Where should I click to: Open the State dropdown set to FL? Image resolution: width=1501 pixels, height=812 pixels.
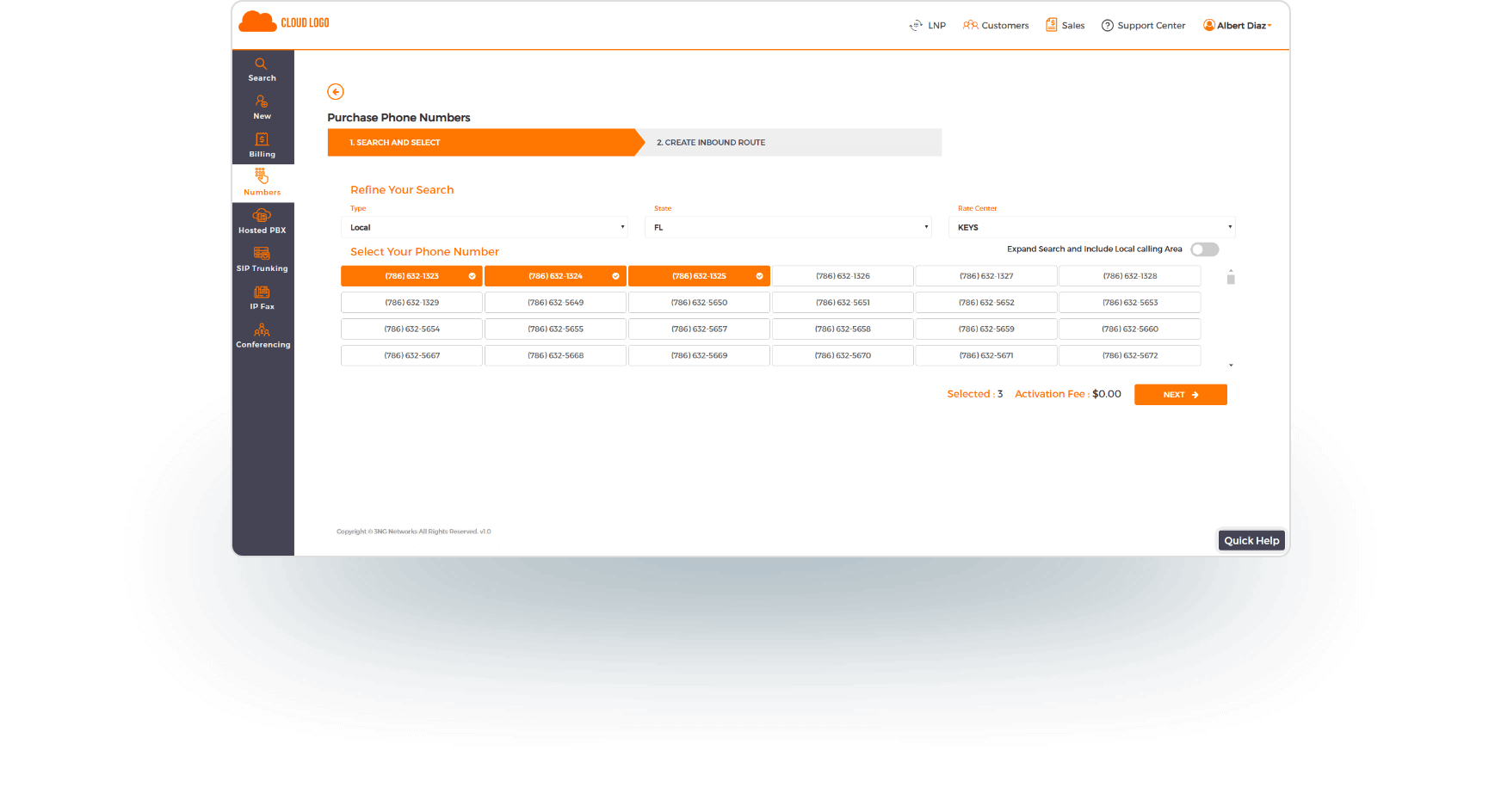tap(788, 227)
